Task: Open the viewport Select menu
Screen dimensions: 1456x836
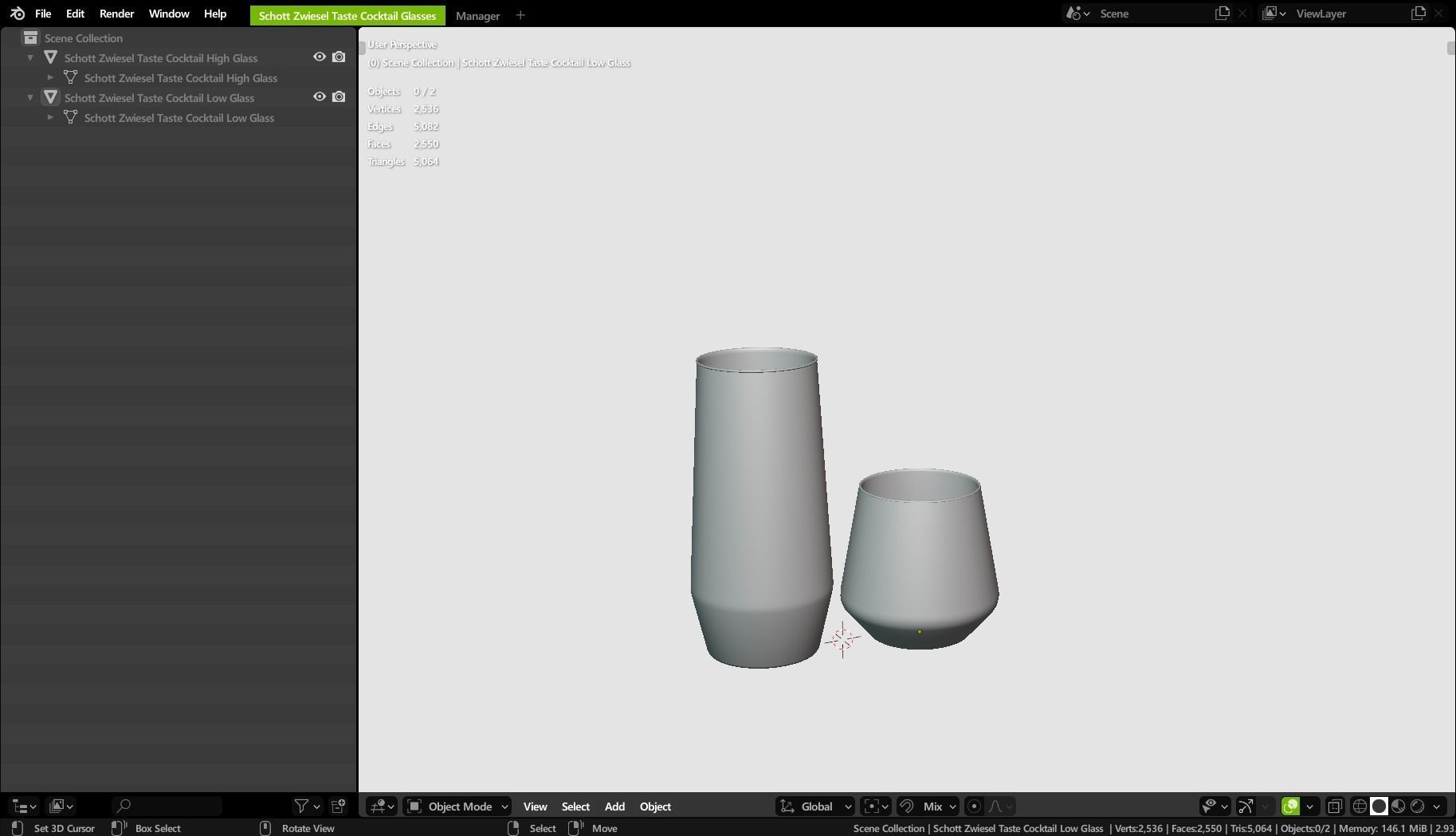Action: (575, 807)
